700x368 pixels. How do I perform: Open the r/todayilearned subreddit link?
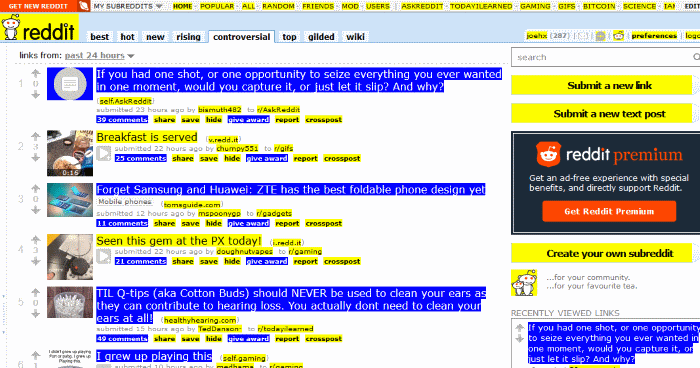(285, 329)
